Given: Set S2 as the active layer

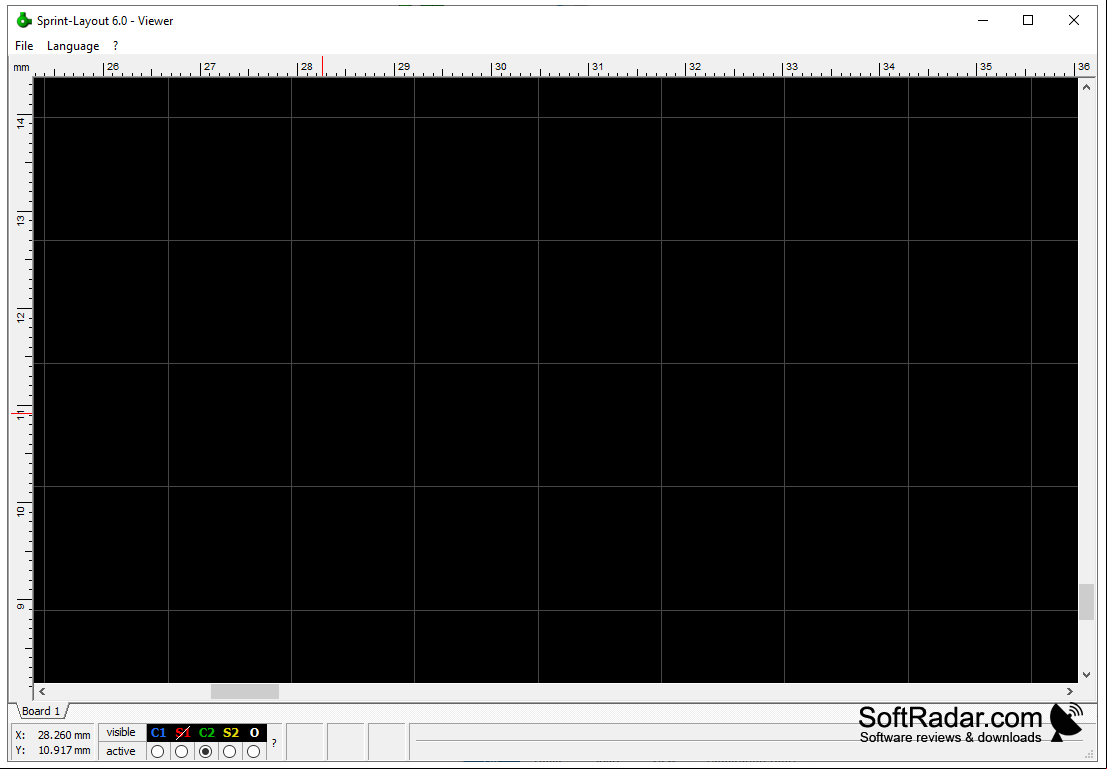Looking at the screenshot, I should (229, 752).
